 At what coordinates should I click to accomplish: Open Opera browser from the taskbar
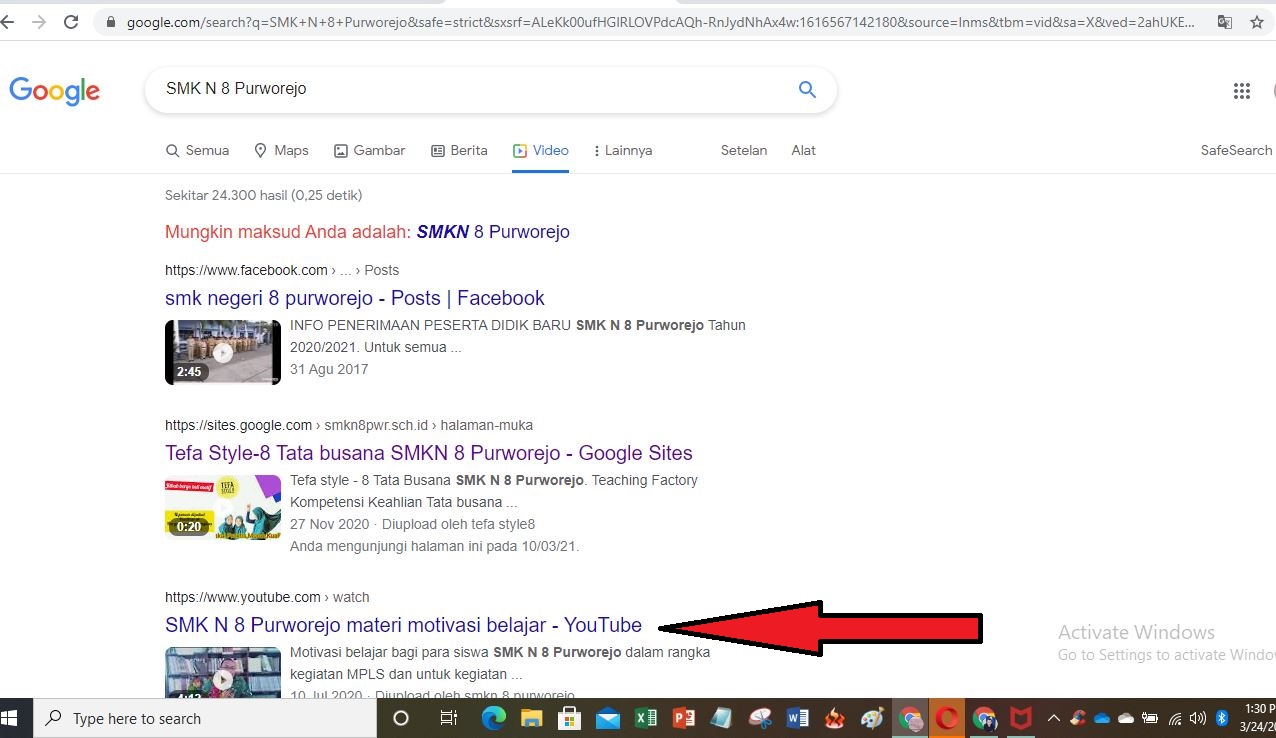point(946,717)
